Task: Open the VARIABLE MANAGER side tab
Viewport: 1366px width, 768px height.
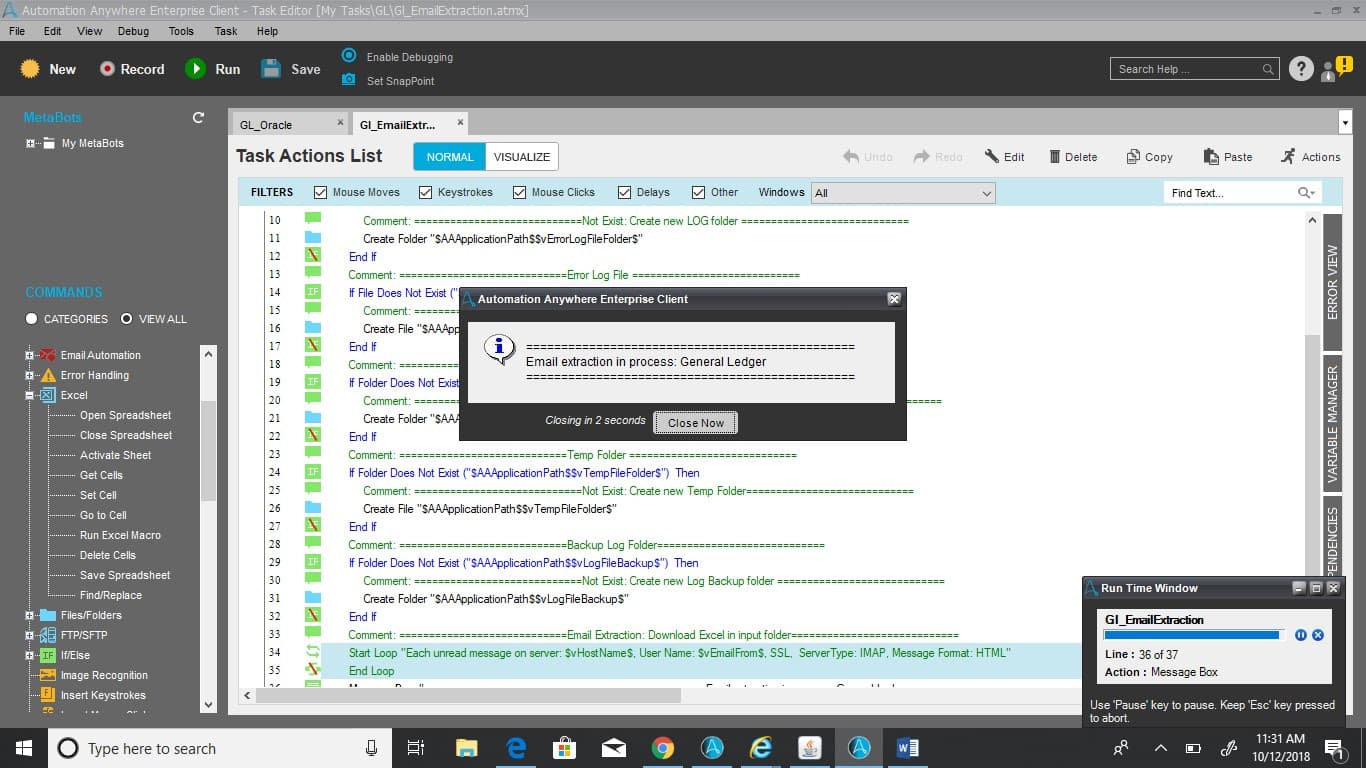Action: (x=1332, y=423)
